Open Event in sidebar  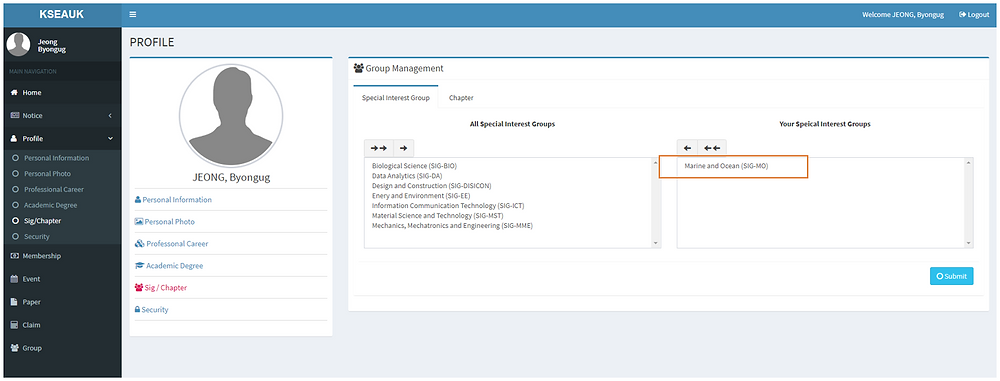61,279
